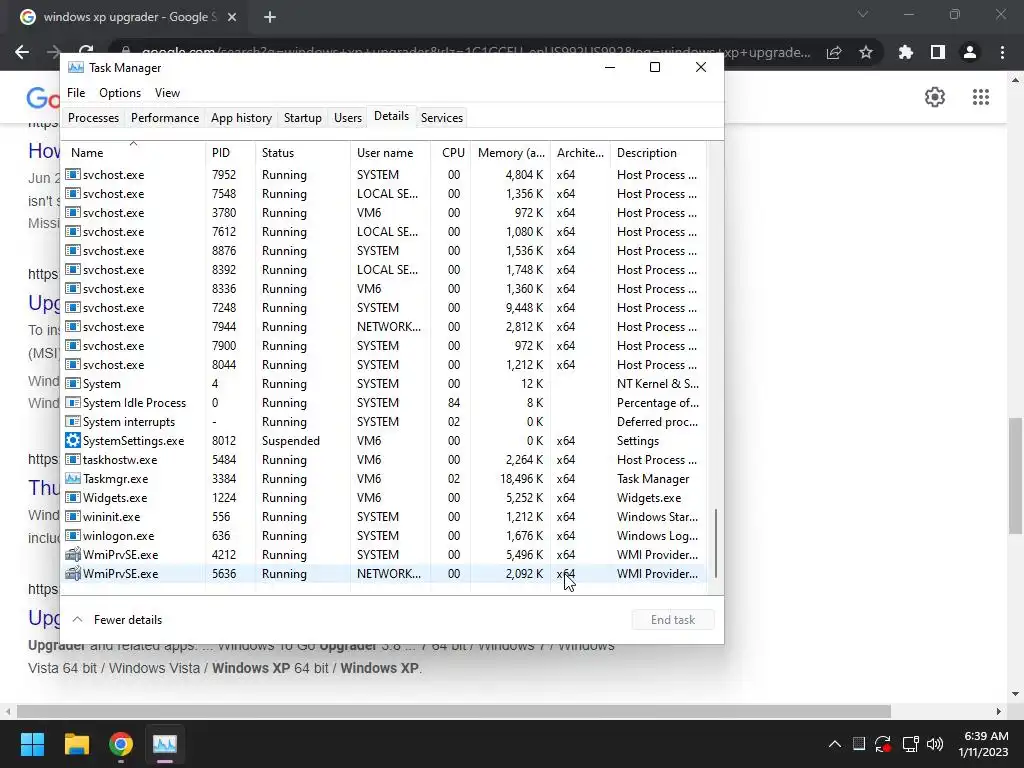Sort by the Description column header
1024x768 pixels.
(x=658, y=152)
